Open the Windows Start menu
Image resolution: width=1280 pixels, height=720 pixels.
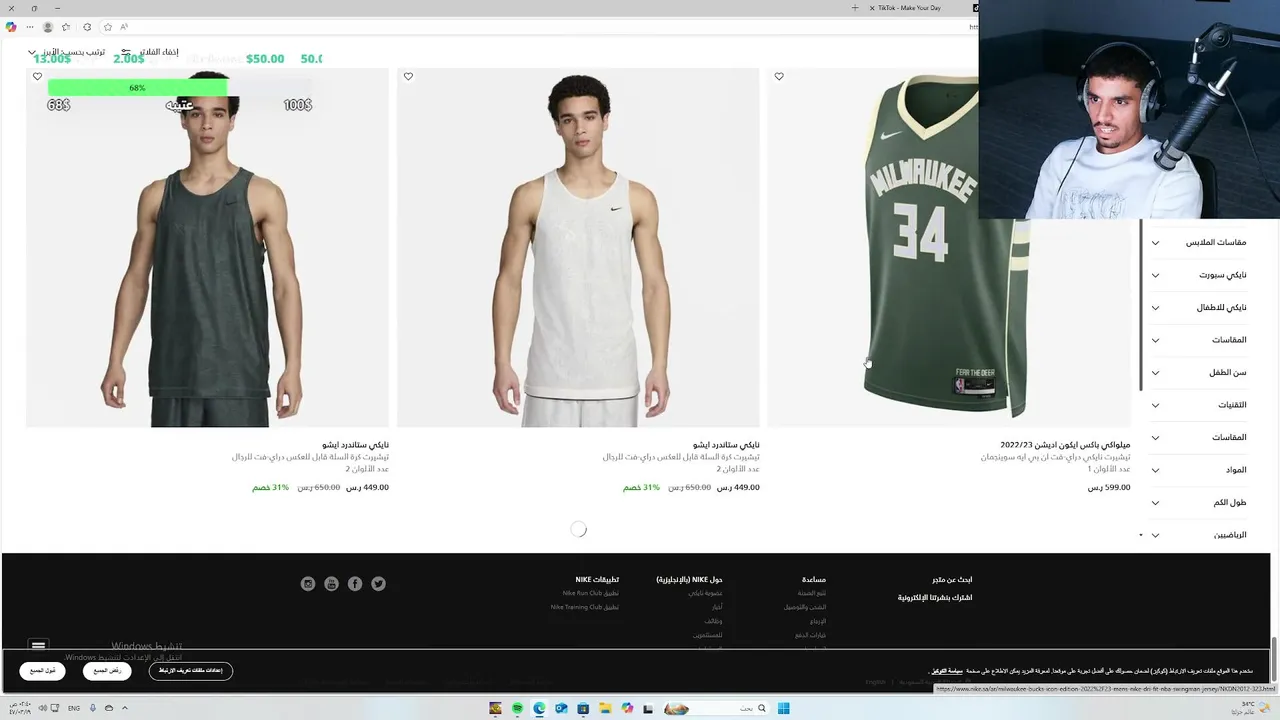point(784,708)
